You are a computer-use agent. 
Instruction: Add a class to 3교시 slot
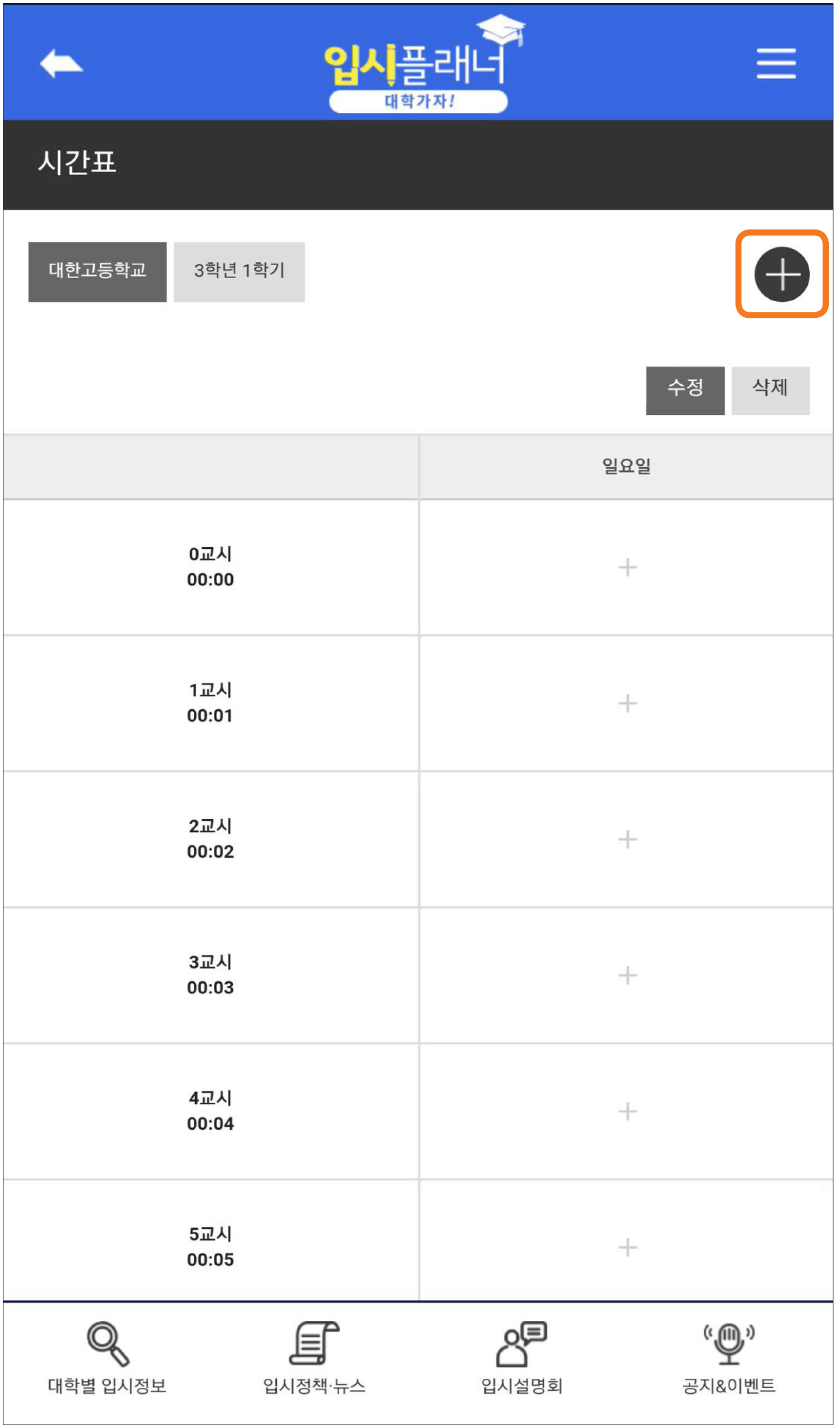pyautogui.click(x=628, y=976)
